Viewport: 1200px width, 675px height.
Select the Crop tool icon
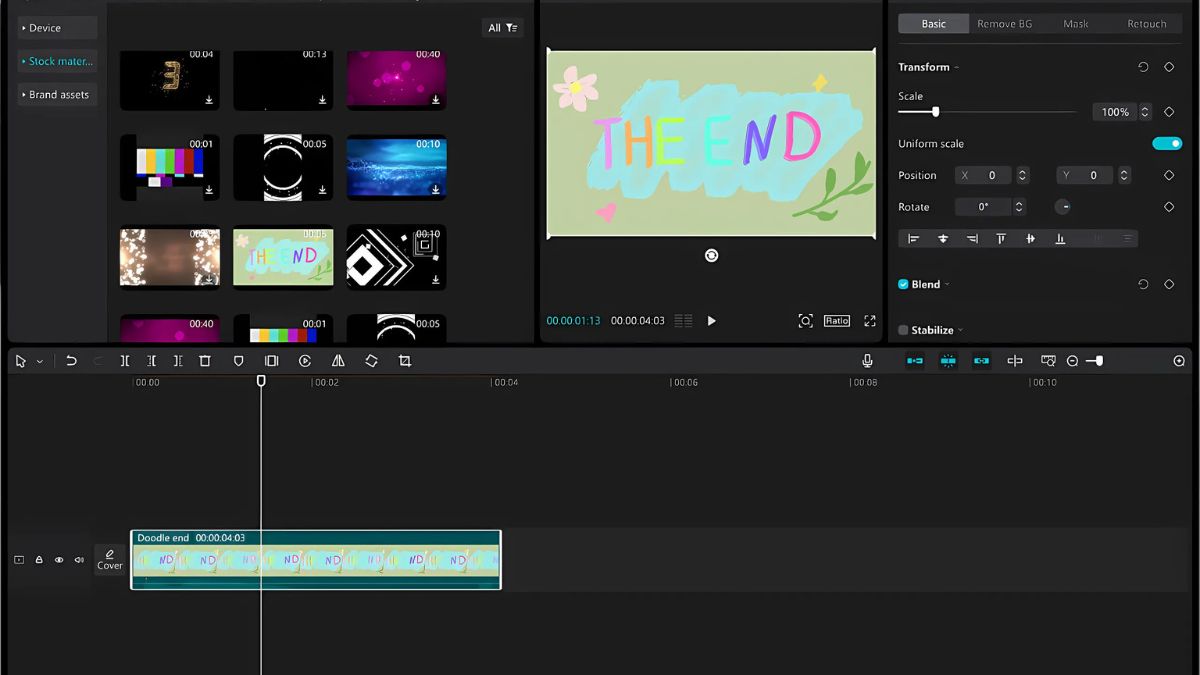click(x=405, y=361)
